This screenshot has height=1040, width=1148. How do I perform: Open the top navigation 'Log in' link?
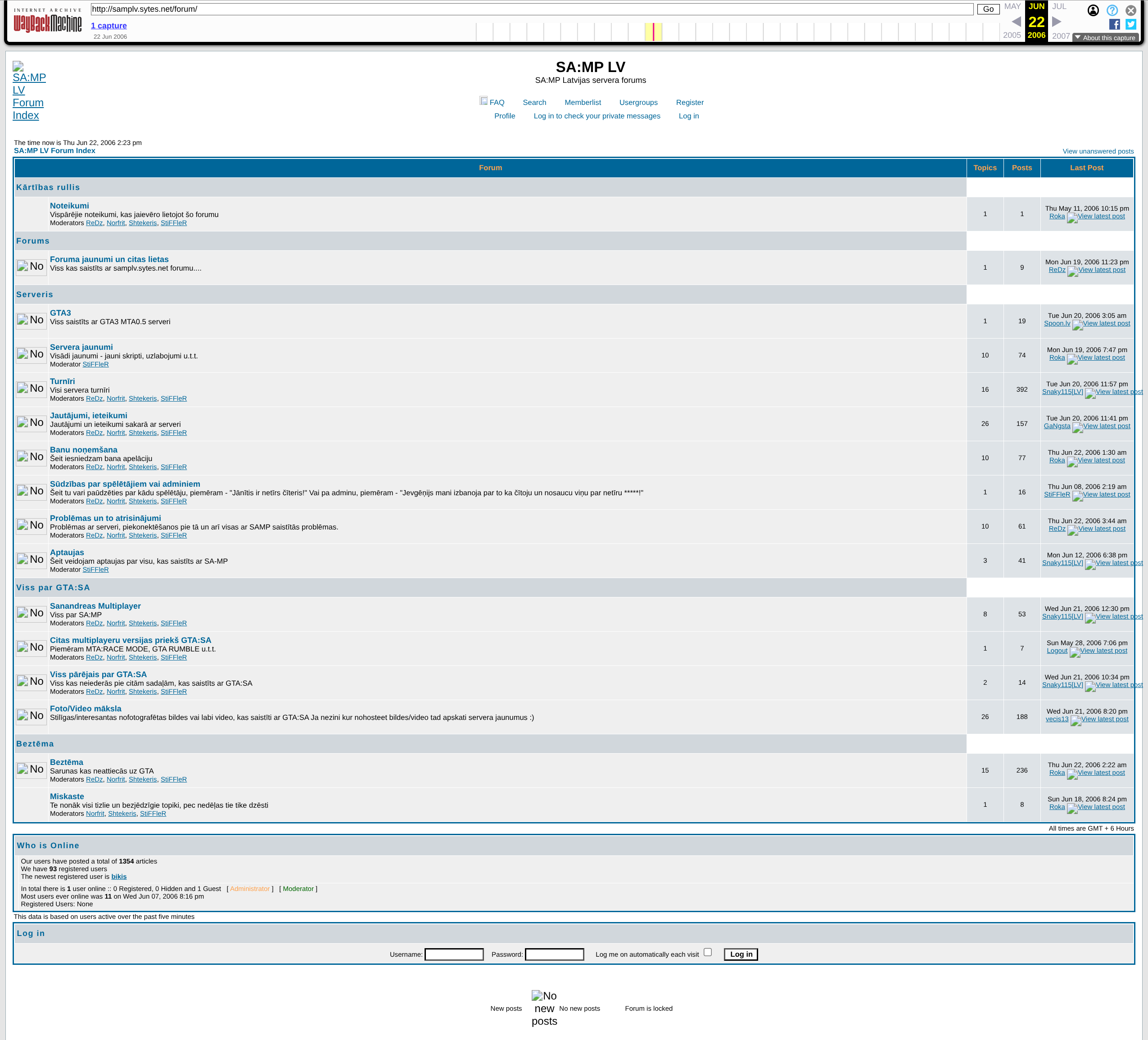point(688,116)
